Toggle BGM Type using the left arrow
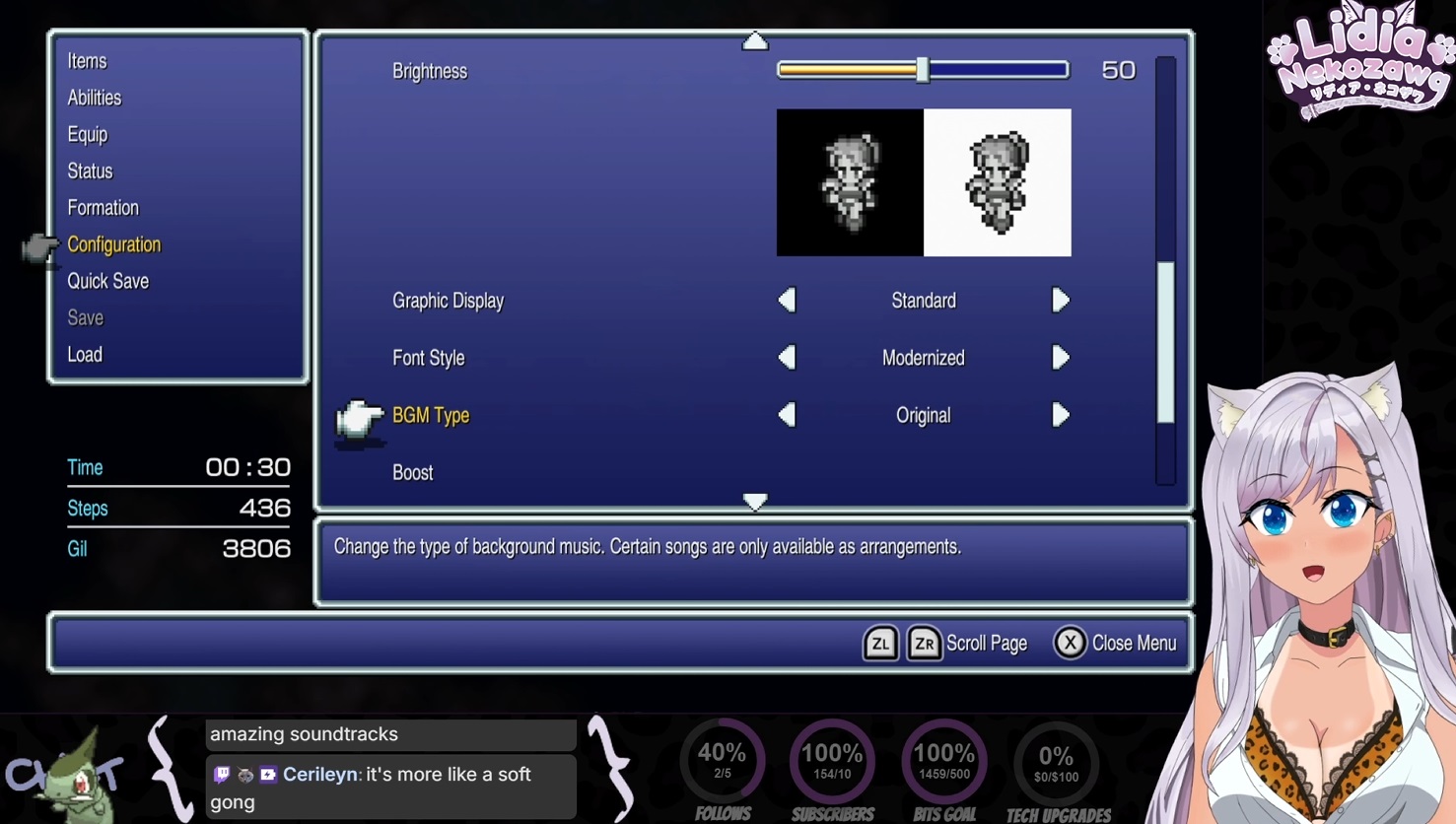Image resolution: width=1456 pixels, height=824 pixels. [787, 415]
